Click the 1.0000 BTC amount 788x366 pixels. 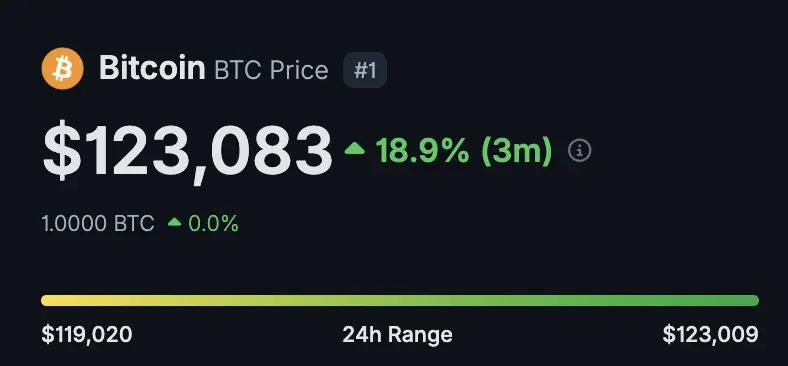click(98, 224)
